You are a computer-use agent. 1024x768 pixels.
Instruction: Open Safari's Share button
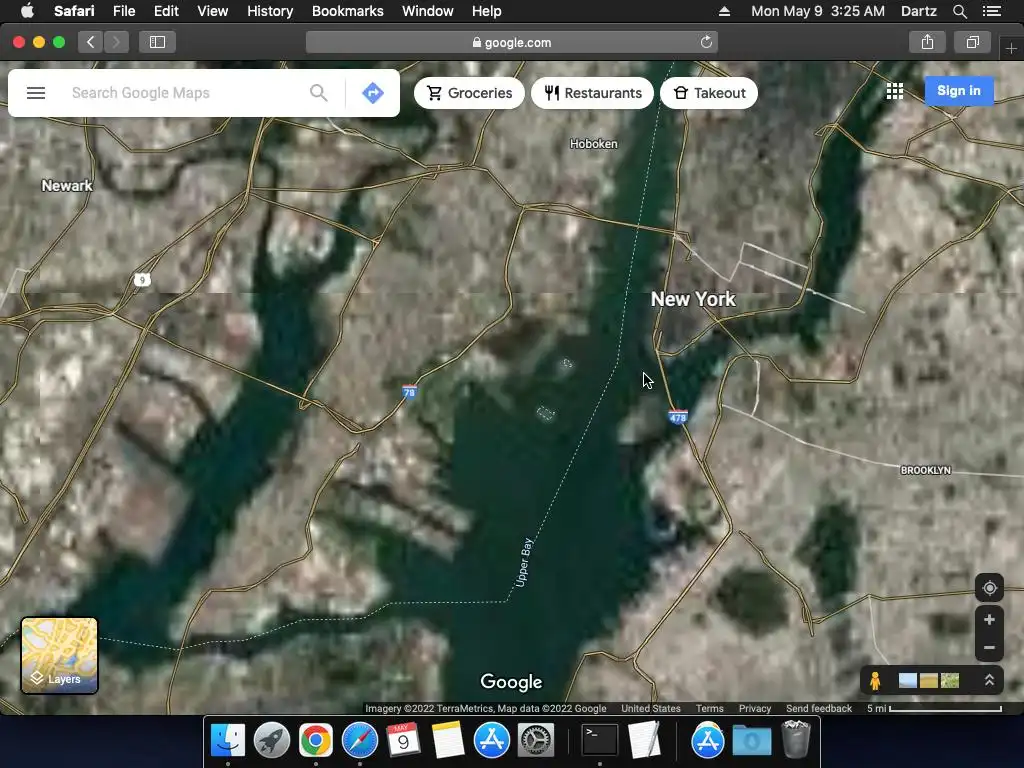coord(927,42)
